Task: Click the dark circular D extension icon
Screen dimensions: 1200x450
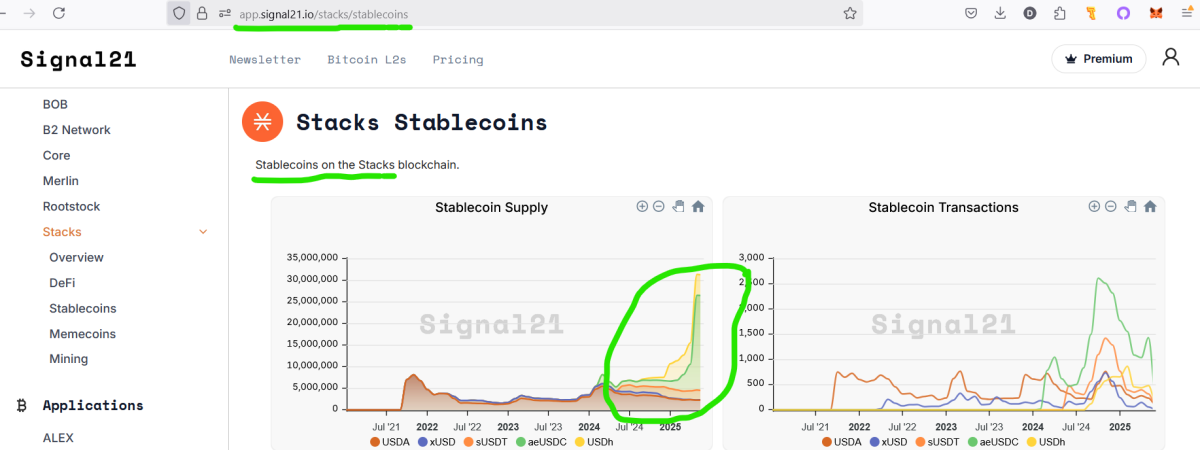Action: point(1030,13)
